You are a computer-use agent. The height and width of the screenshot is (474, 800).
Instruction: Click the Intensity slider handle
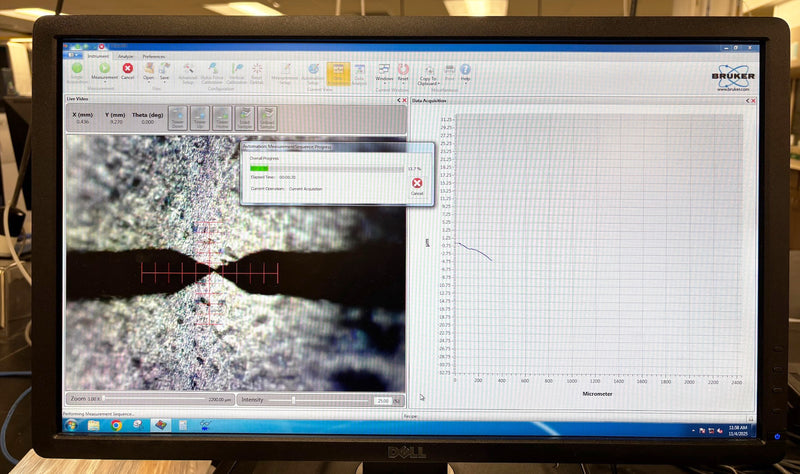click(293, 401)
